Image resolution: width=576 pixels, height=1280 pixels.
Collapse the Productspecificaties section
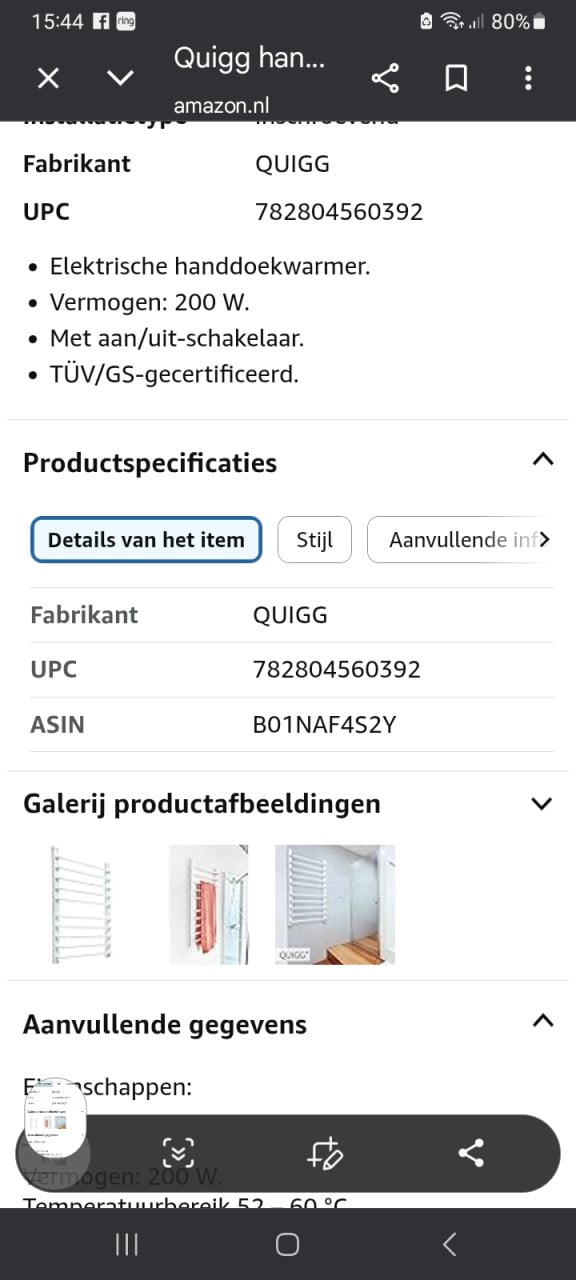click(x=542, y=459)
